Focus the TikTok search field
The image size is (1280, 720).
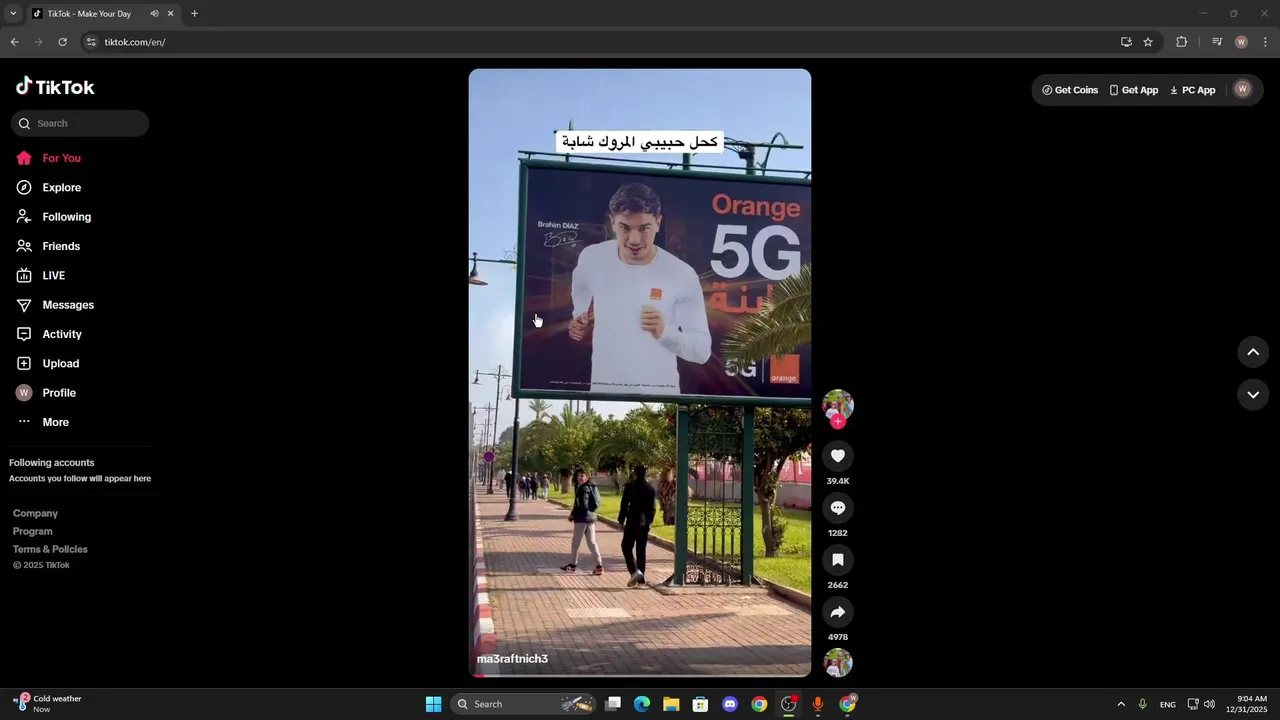80,123
